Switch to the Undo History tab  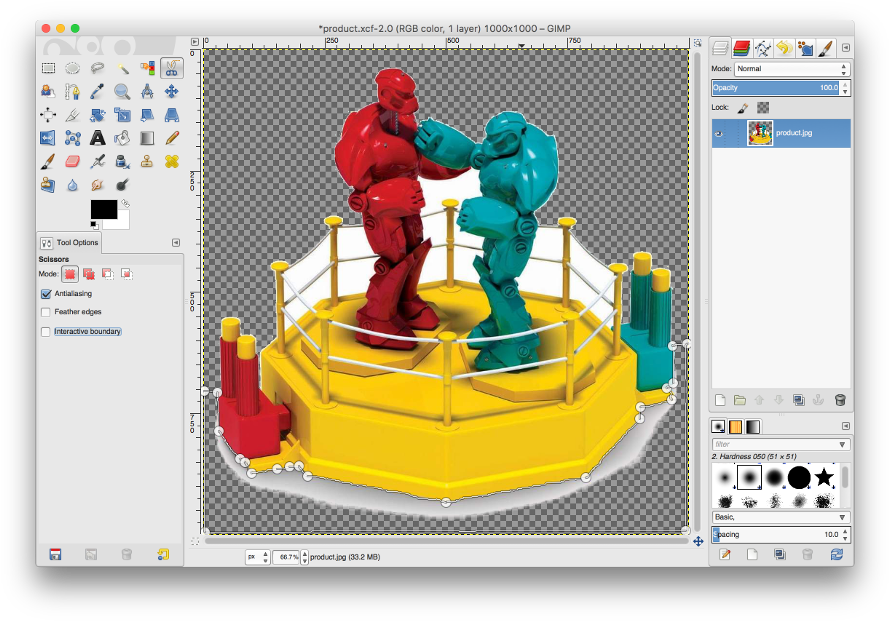pos(783,47)
